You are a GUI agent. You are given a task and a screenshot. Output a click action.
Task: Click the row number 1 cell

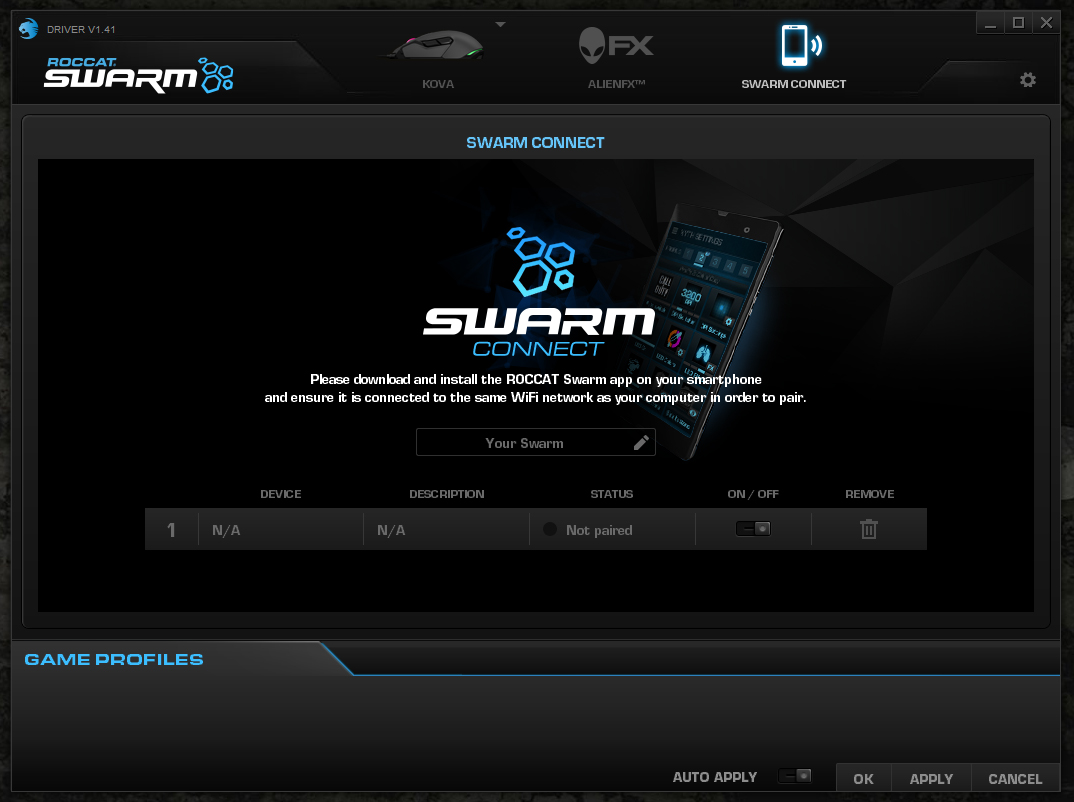(x=171, y=529)
